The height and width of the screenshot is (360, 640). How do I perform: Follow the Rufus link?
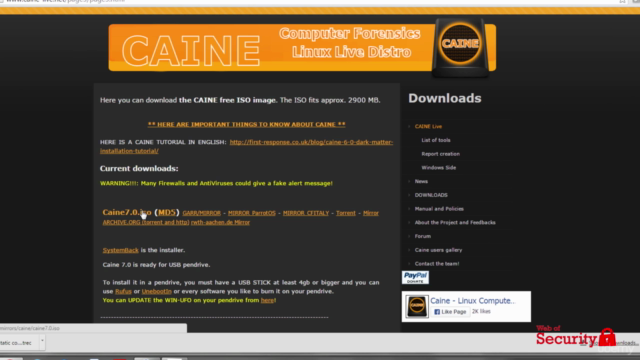(x=123, y=291)
